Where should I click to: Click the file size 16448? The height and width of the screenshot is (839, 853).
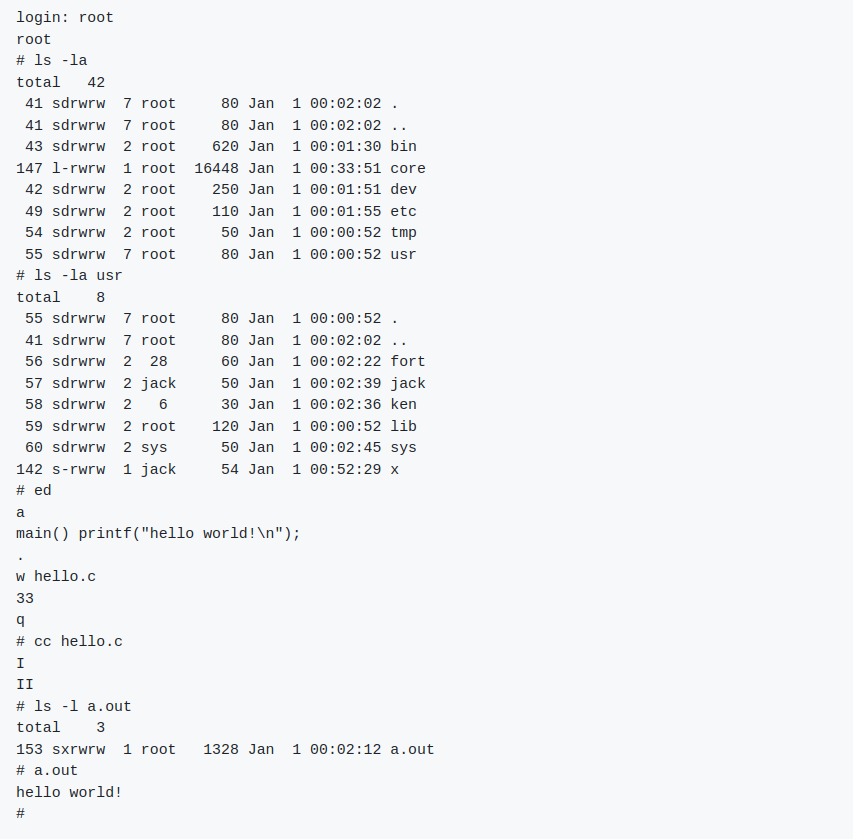(x=216, y=168)
